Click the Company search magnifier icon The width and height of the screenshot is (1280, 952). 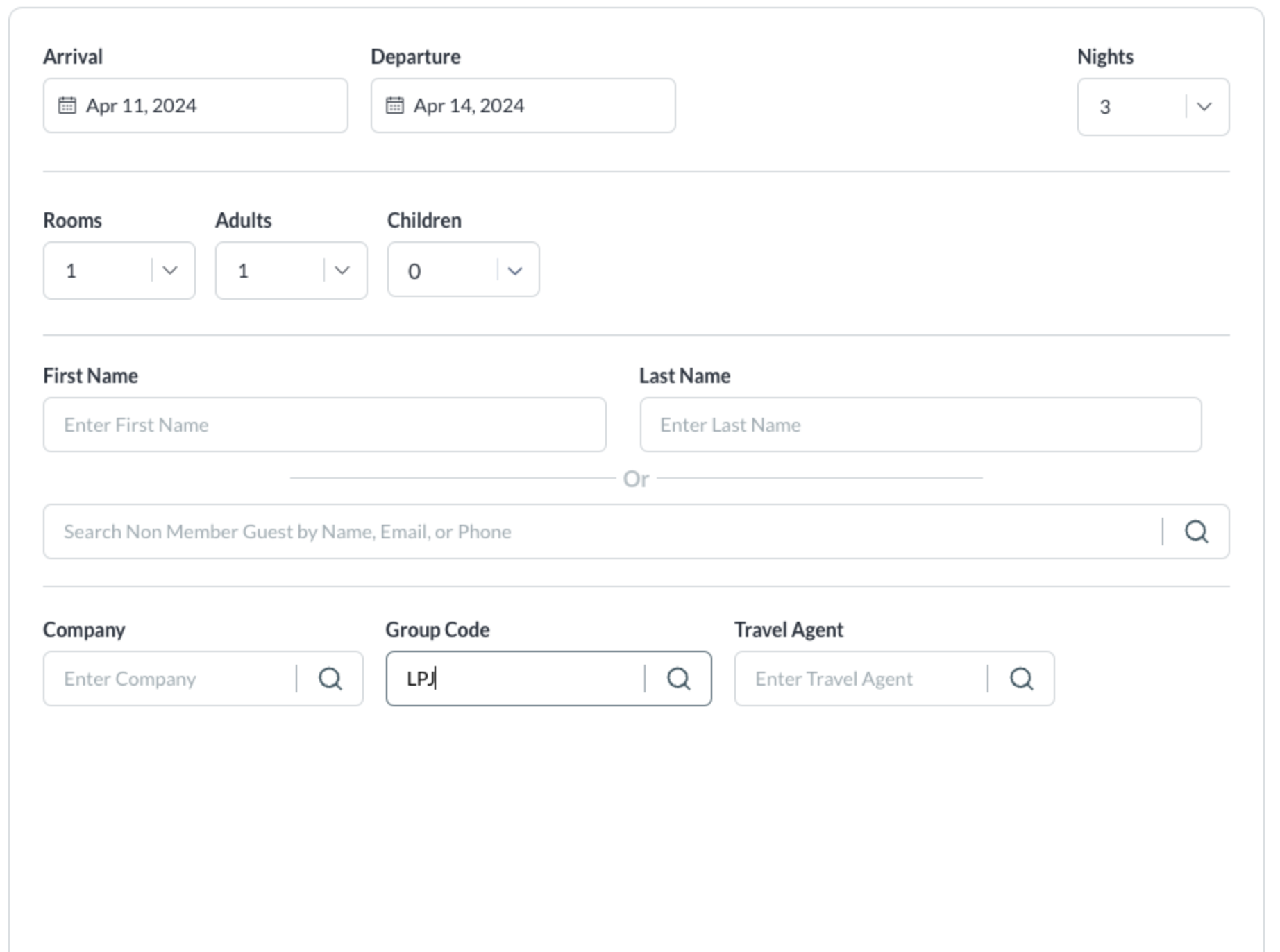point(330,679)
